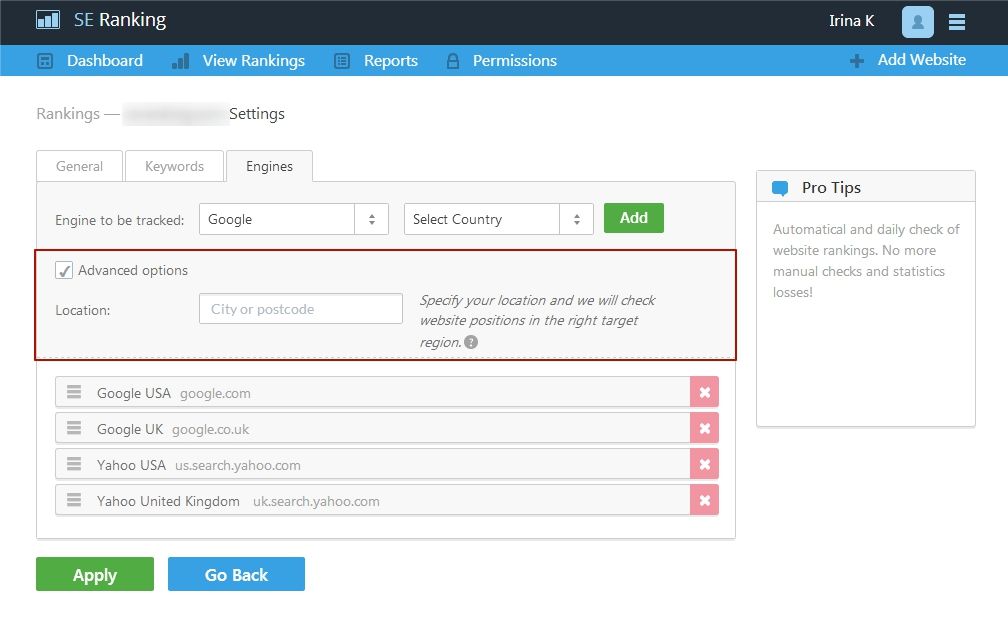Click the Permissions lock icon
1008x628 pixels.
point(453,61)
